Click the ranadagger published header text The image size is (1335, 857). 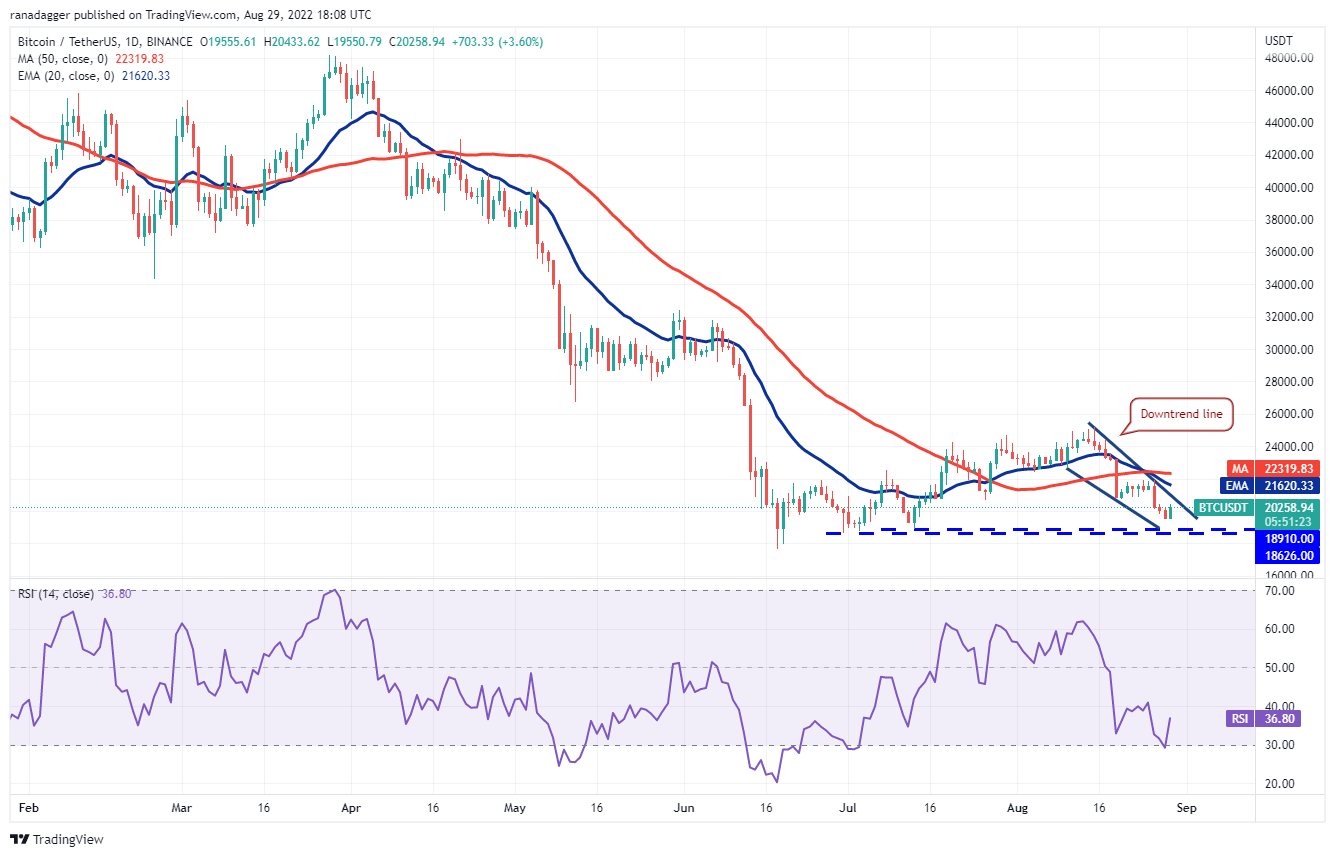coord(188,15)
